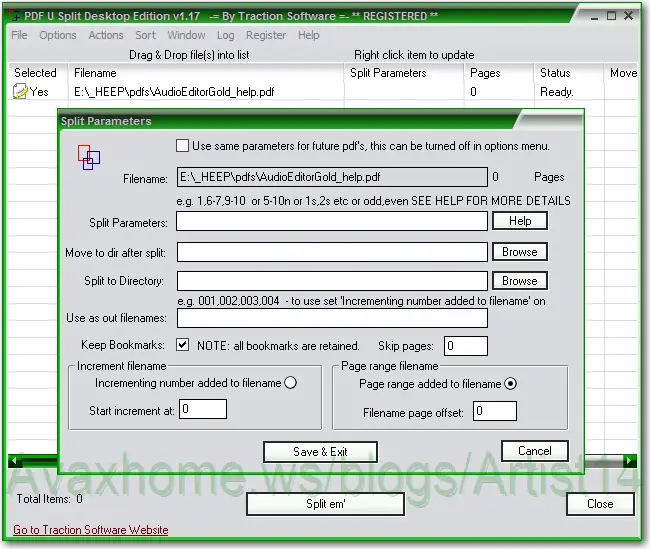Click the PDF U Split app icon in title bar
This screenshot has width=650, height=549.
(14, 15)
